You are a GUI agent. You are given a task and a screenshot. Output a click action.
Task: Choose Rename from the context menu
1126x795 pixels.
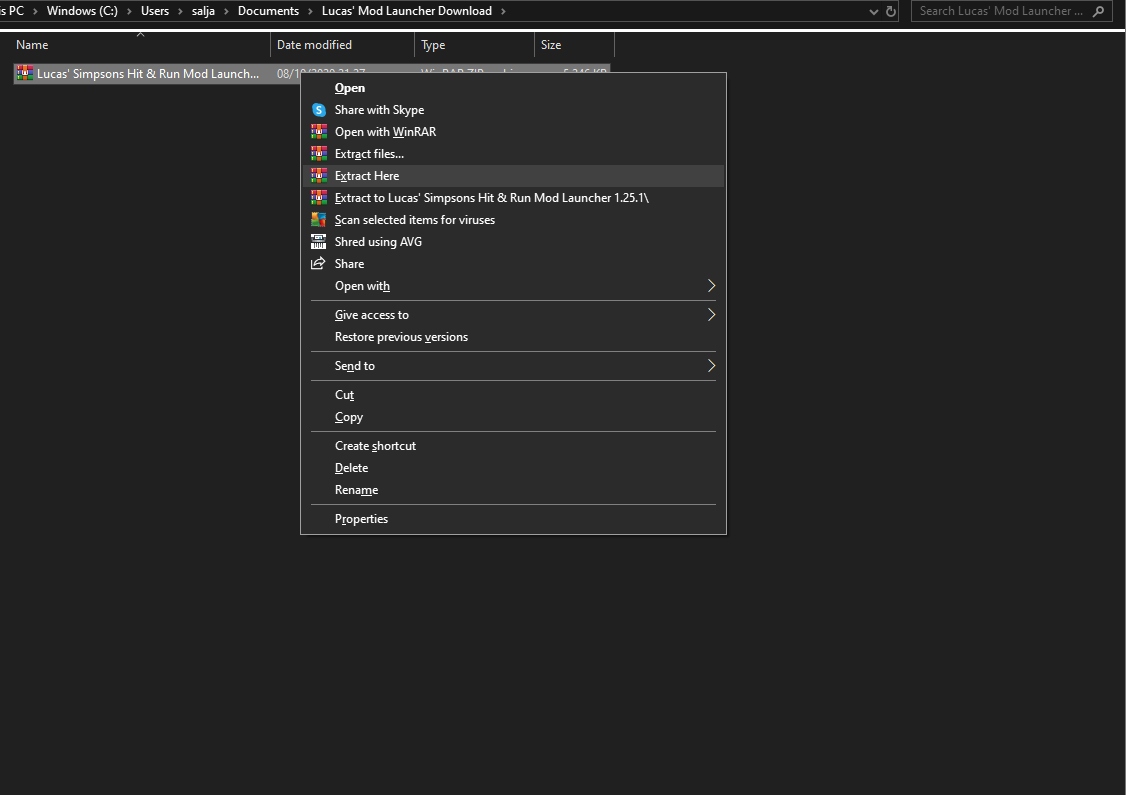click(513, 490)
